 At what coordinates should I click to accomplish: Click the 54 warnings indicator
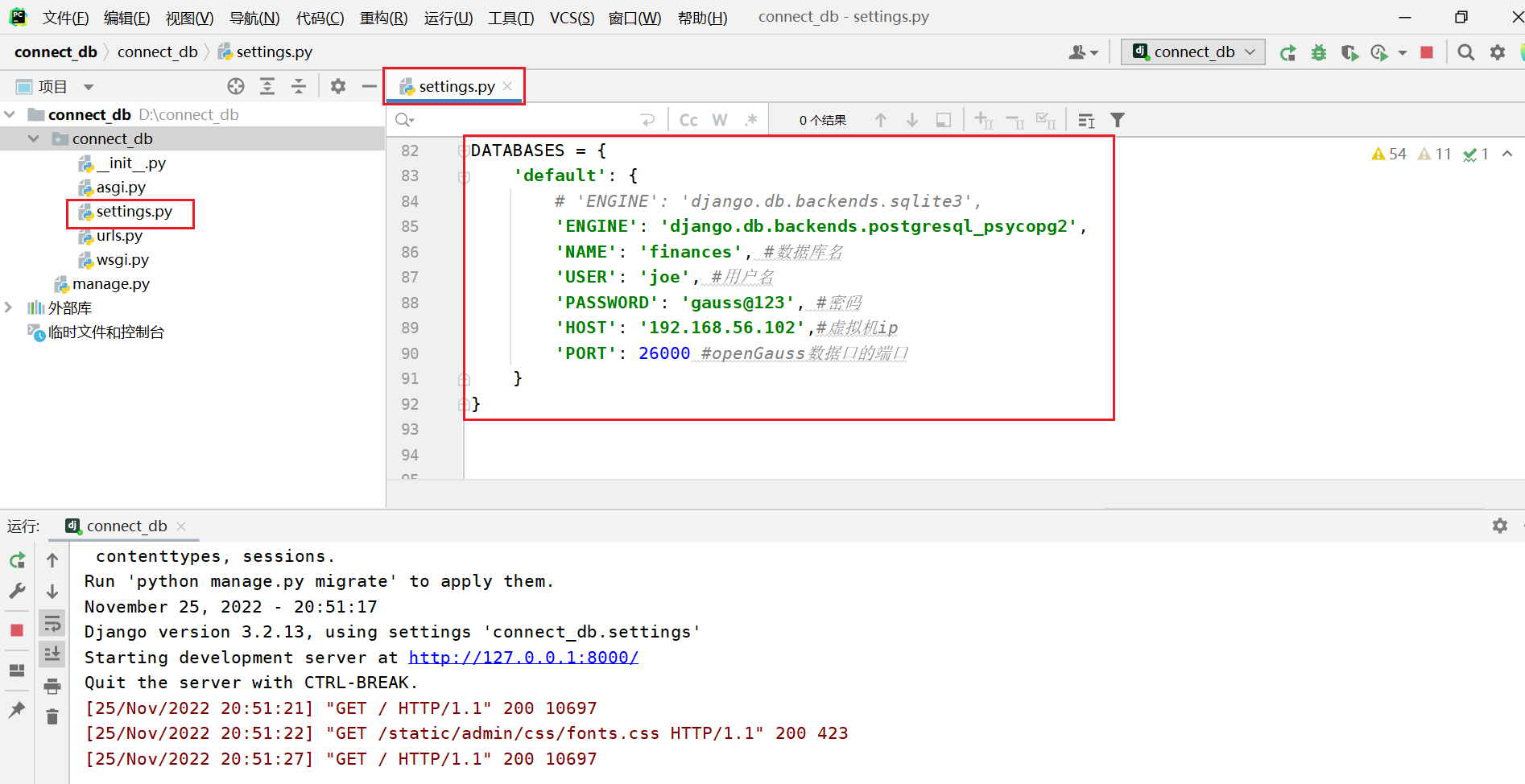1389,154
